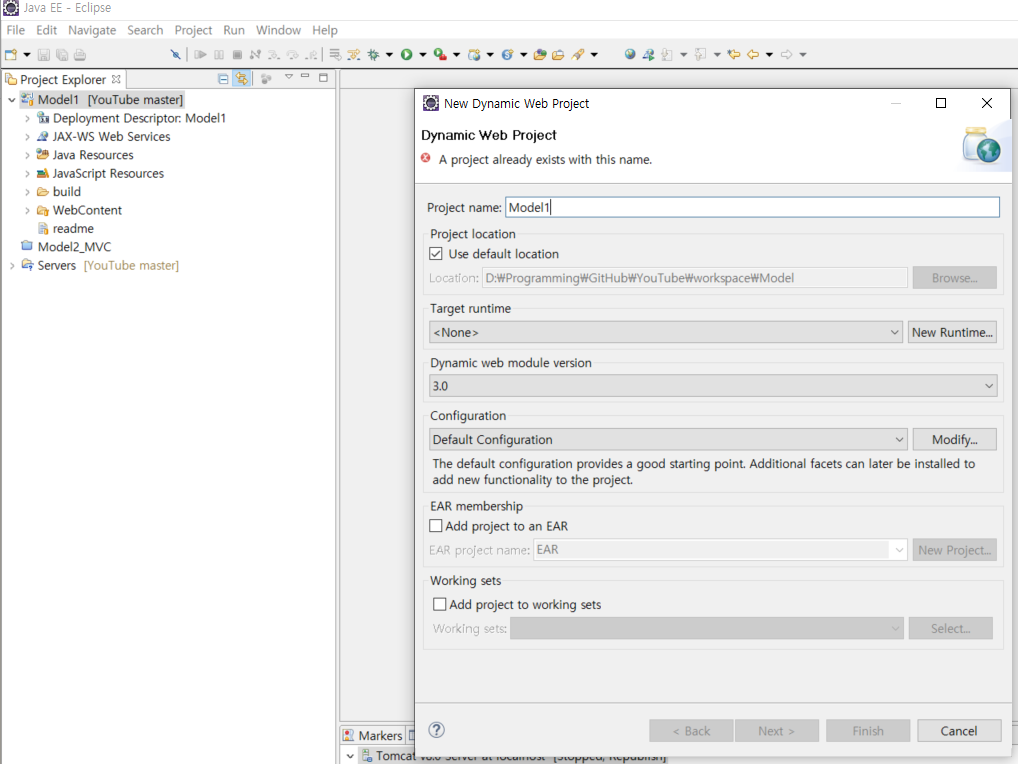Screen dimensions: 1018x764
Task: Open the Target runtime dropdown
Action: tap(665, 332)
